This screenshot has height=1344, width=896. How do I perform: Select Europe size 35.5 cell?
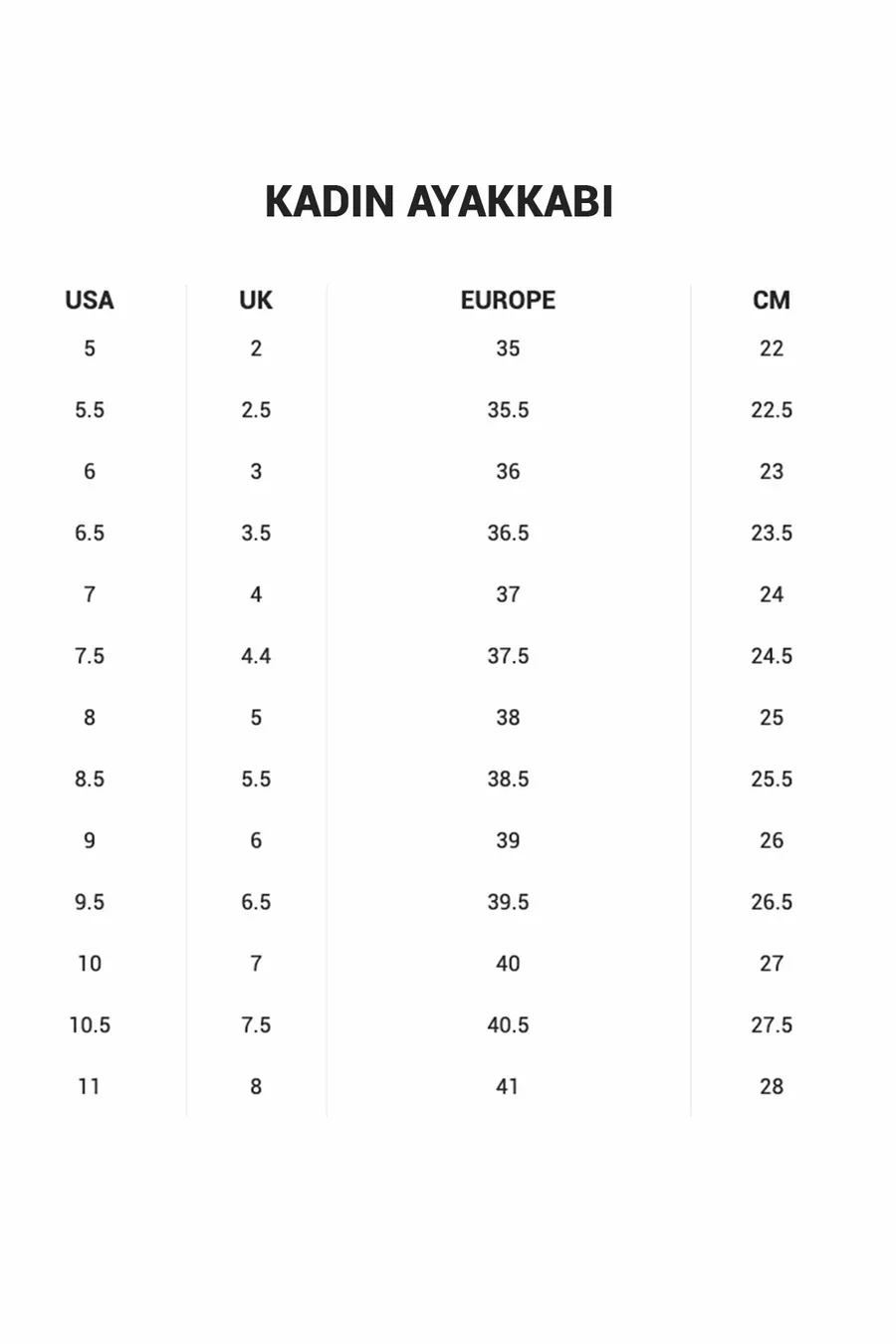click(508, 410)
